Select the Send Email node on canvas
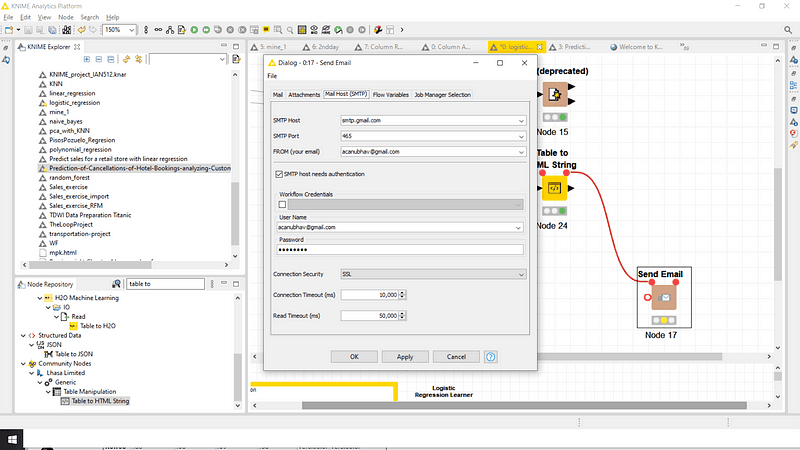800x450 pixels. 664,297
